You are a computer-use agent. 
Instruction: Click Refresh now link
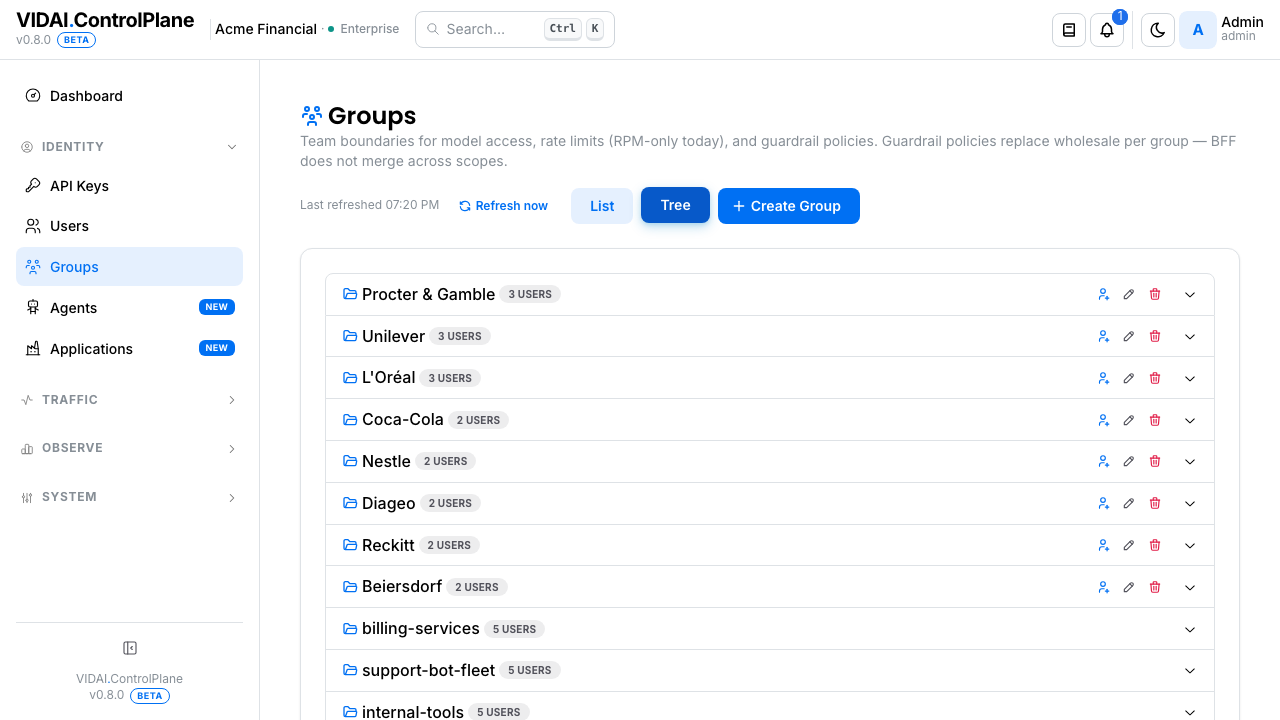click(x=504, y=206)
